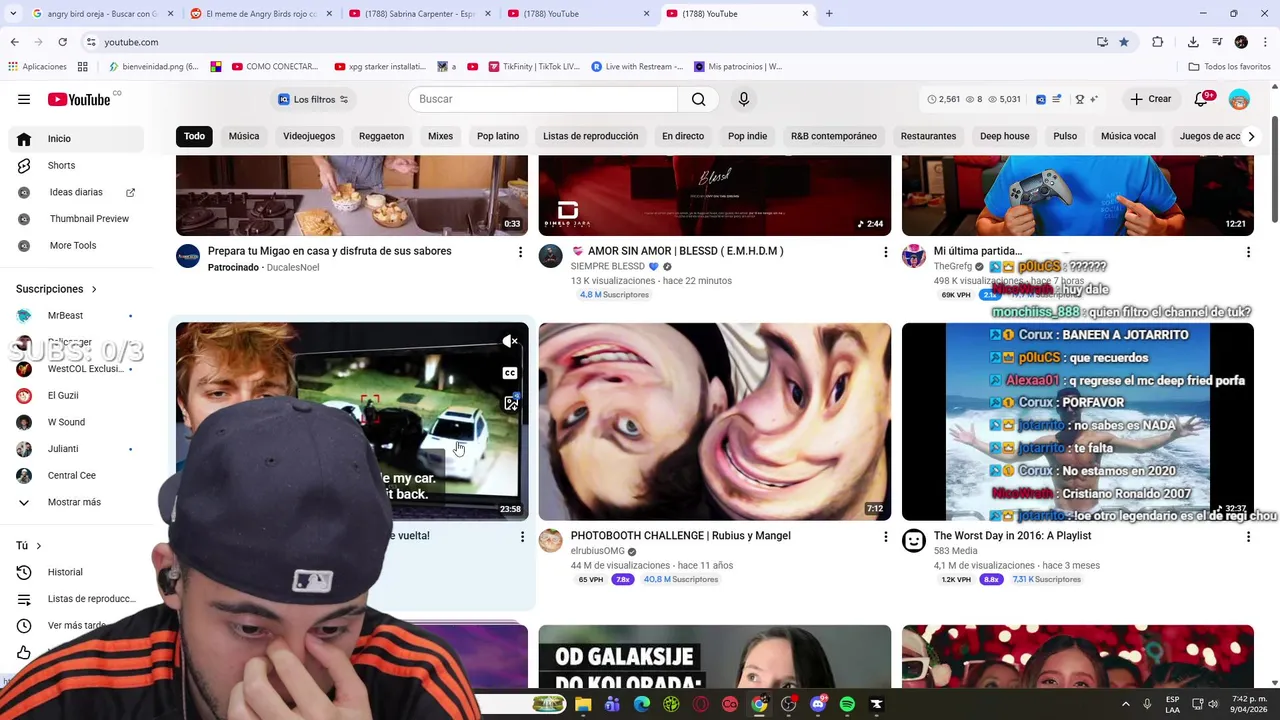Open Los filtros dropdown

(x=314, y=99)
